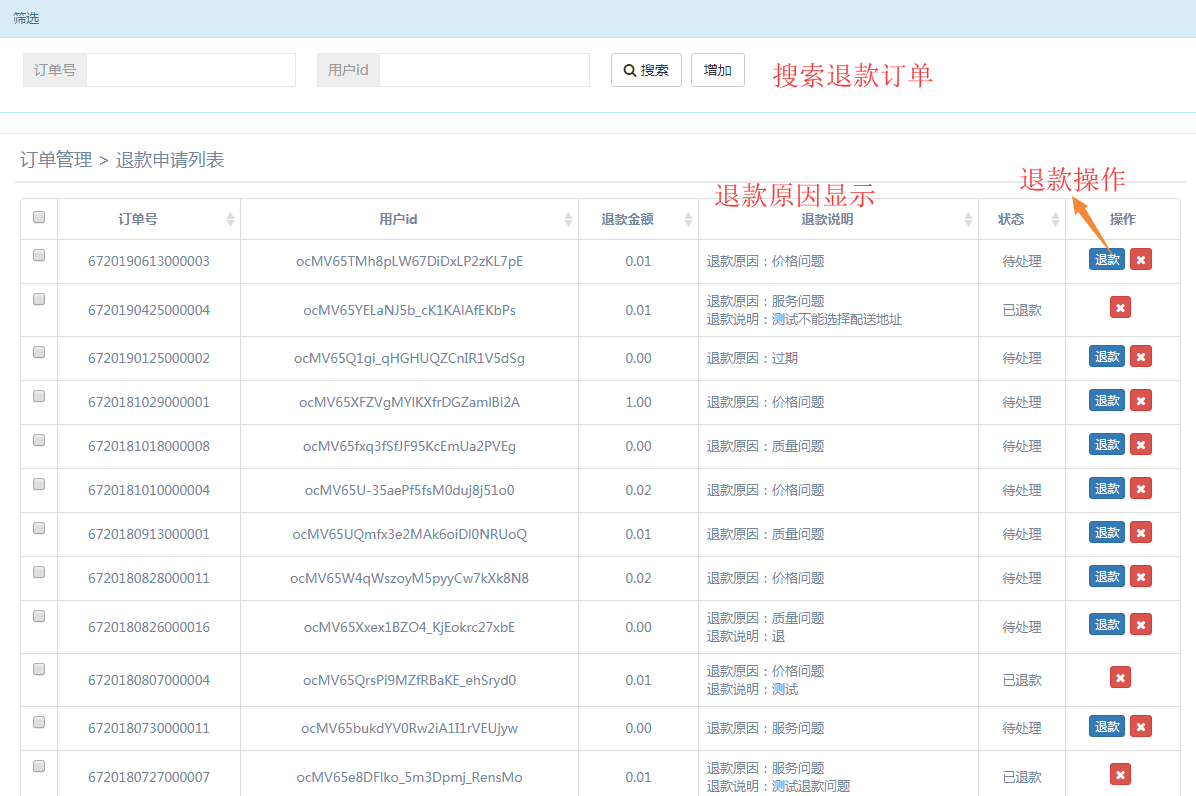
Task: Process 退款 for order 6720181029000001
Action: (1107, 400)
